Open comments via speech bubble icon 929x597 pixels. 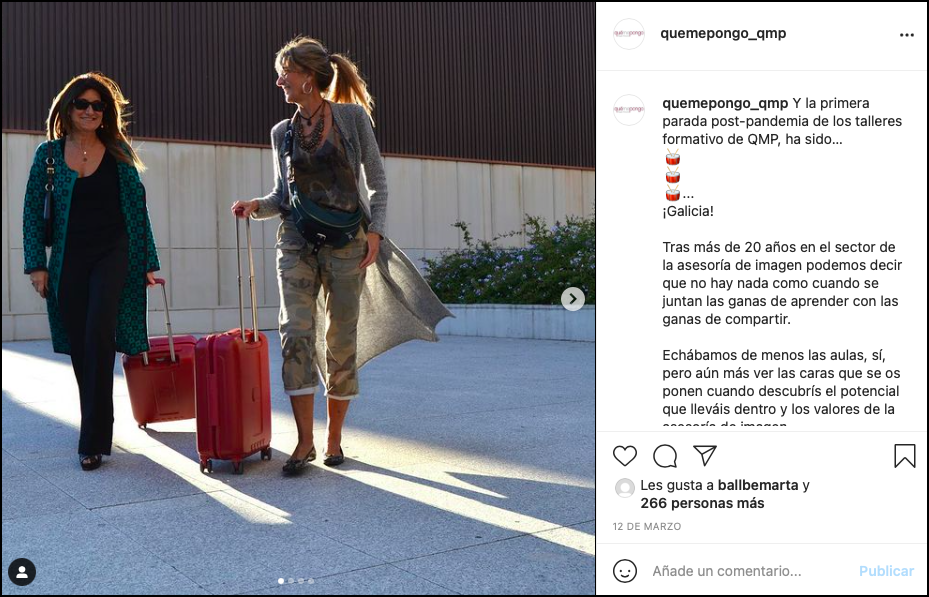pos(665,456)
